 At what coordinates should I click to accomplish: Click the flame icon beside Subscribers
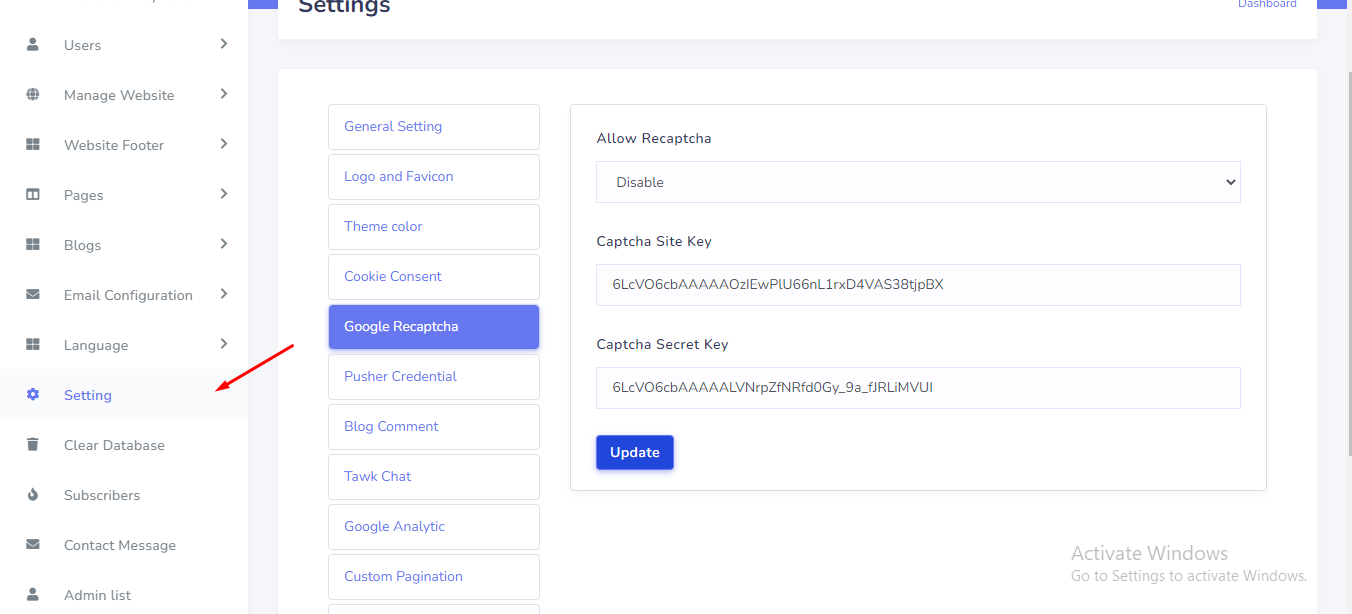(x=33, y=495)
